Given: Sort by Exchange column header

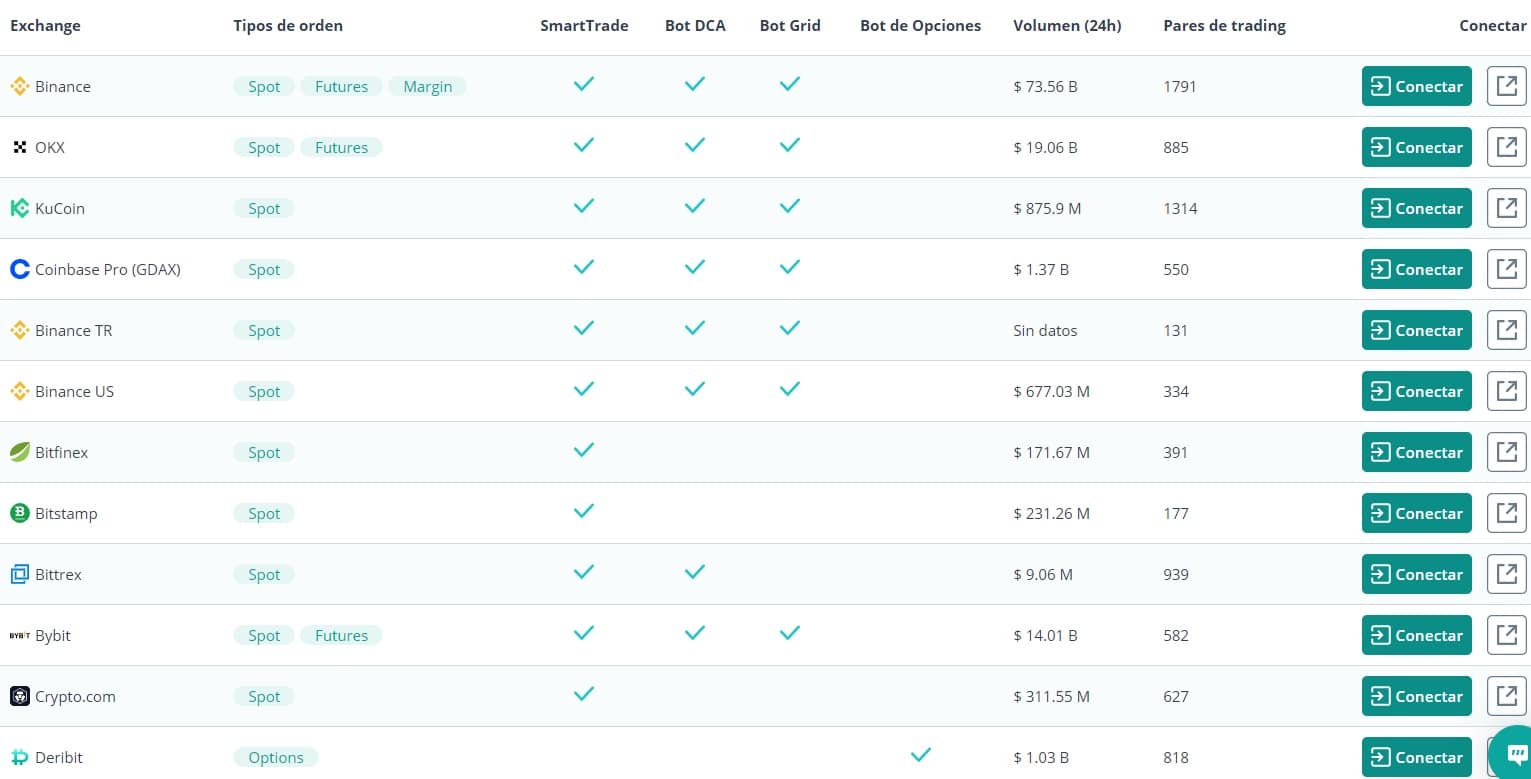Looking at the screenshot, I should (45, 25).
